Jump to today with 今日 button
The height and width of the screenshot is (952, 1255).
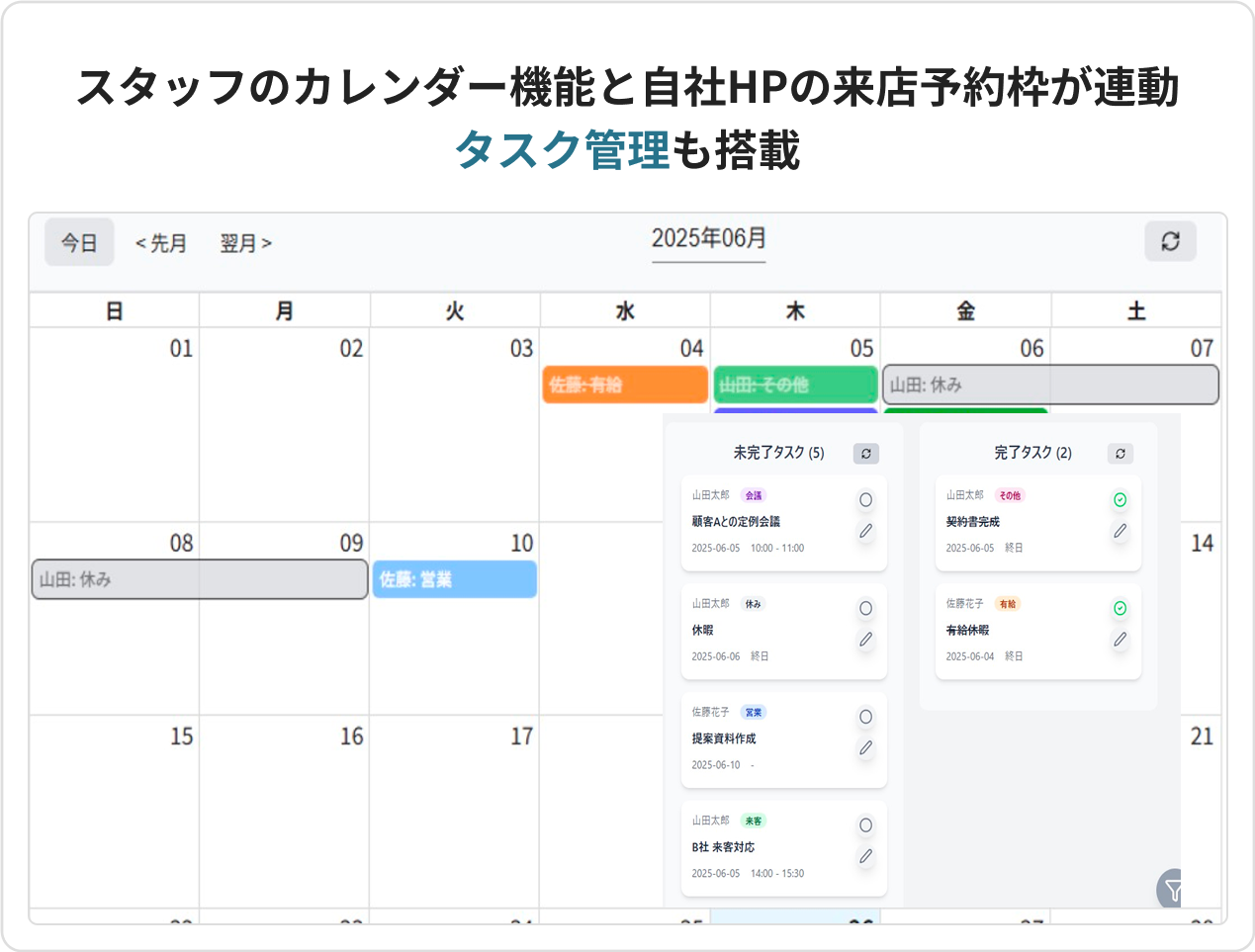[79, 243]
